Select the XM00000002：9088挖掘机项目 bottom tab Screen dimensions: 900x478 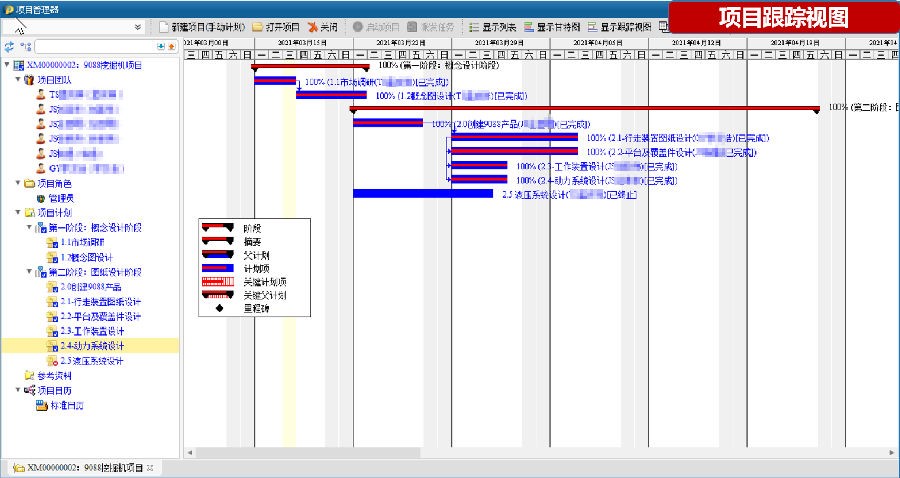click(x=82, y=468)
